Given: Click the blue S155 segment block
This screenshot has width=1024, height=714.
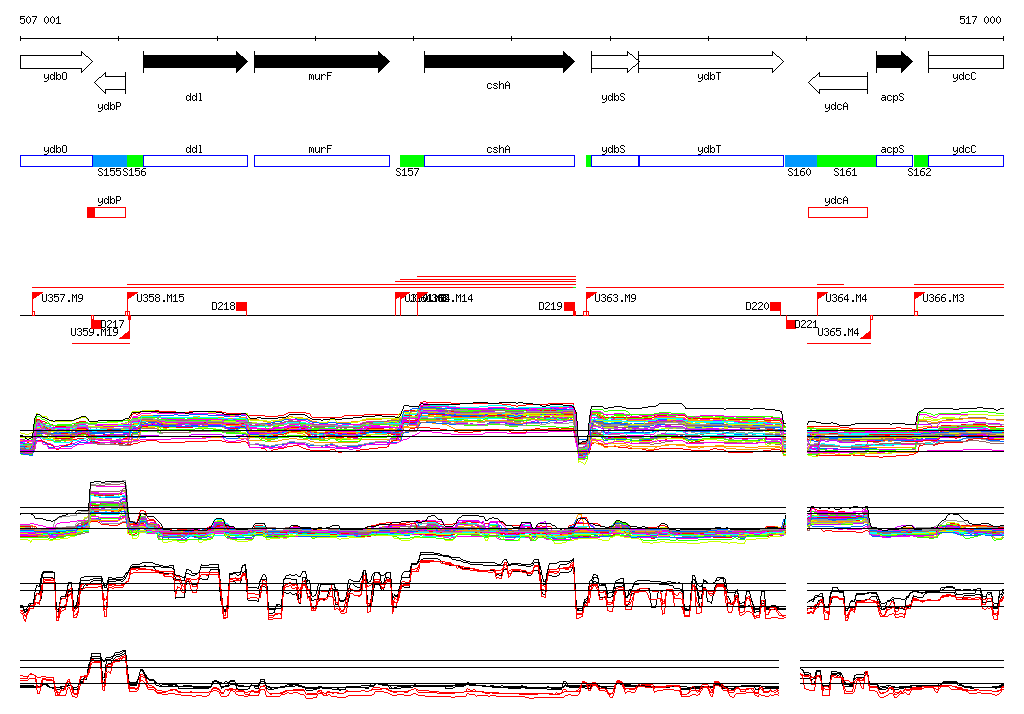Looking at the screenshot, I should click(x=110, y=161).
